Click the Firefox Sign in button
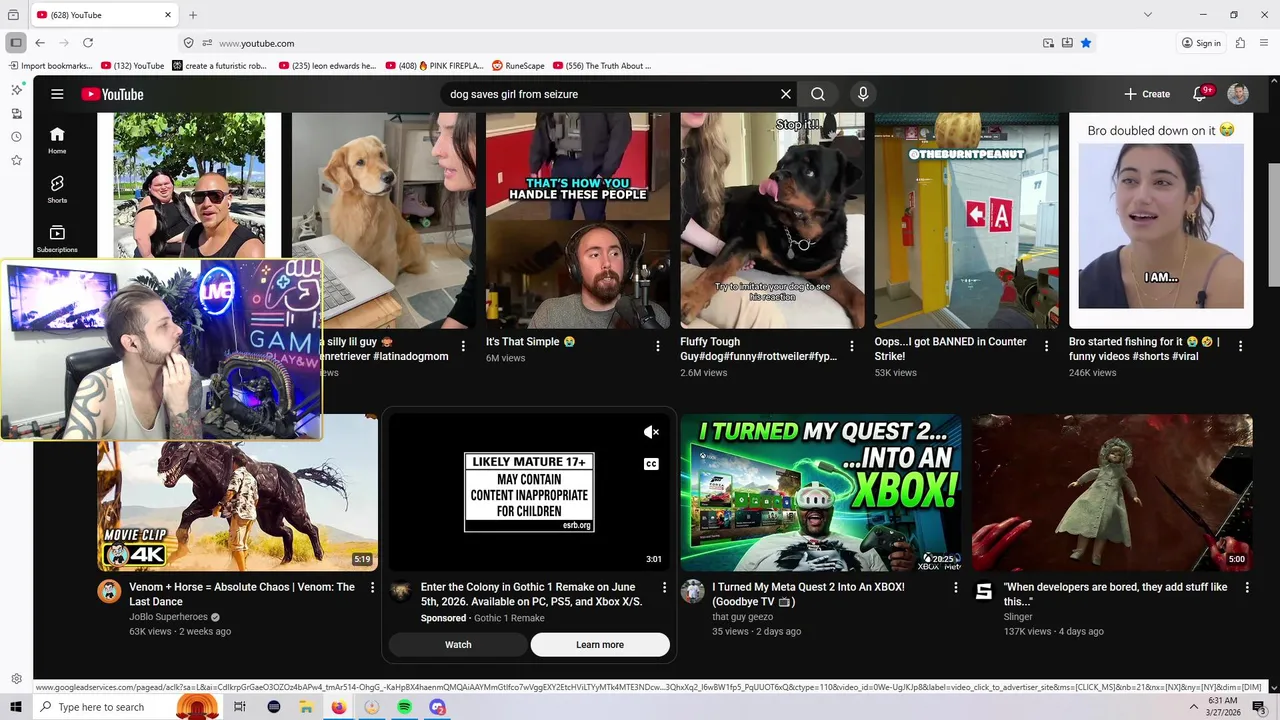Image resolution: width=1280 pixels, height=720 pixels. (x=1201, y=43)
